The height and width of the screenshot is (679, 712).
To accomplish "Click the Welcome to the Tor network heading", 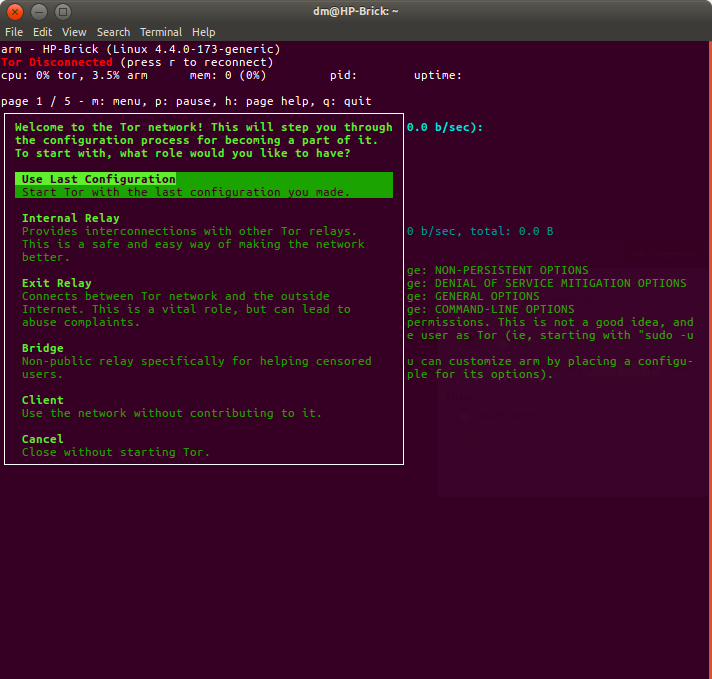I will pos(204,128).
